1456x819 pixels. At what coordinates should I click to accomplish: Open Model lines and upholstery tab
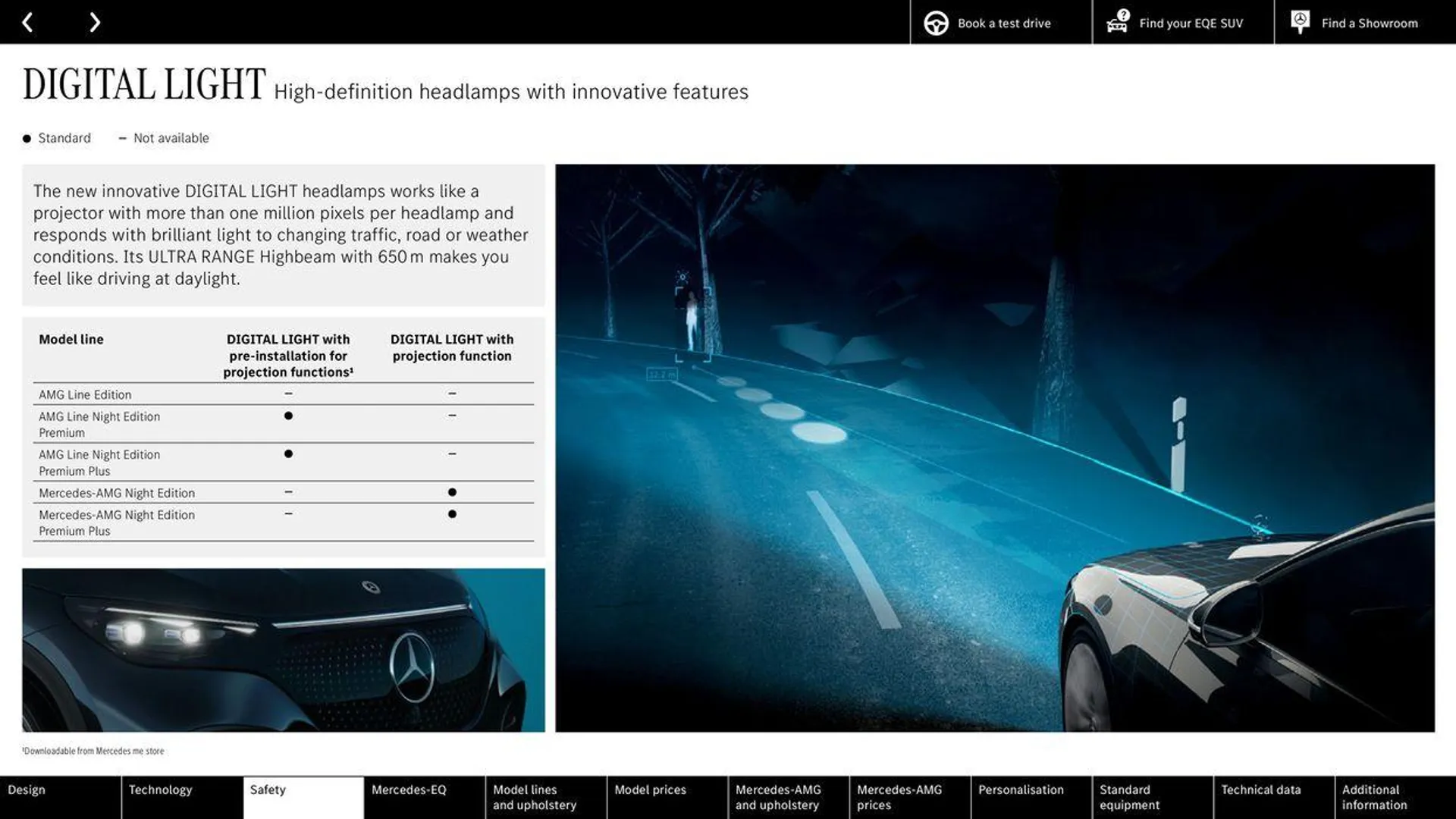coord(546,797)
